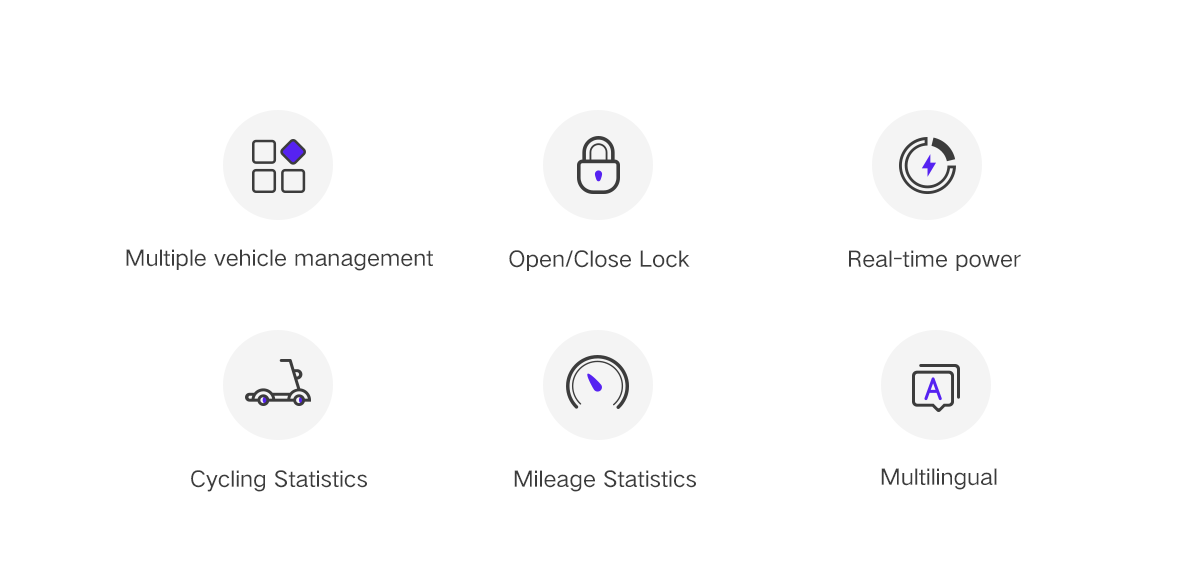Click the Mileage Statistics text
Viewport: 1180px width, 566px height.
tap(604, 479)
